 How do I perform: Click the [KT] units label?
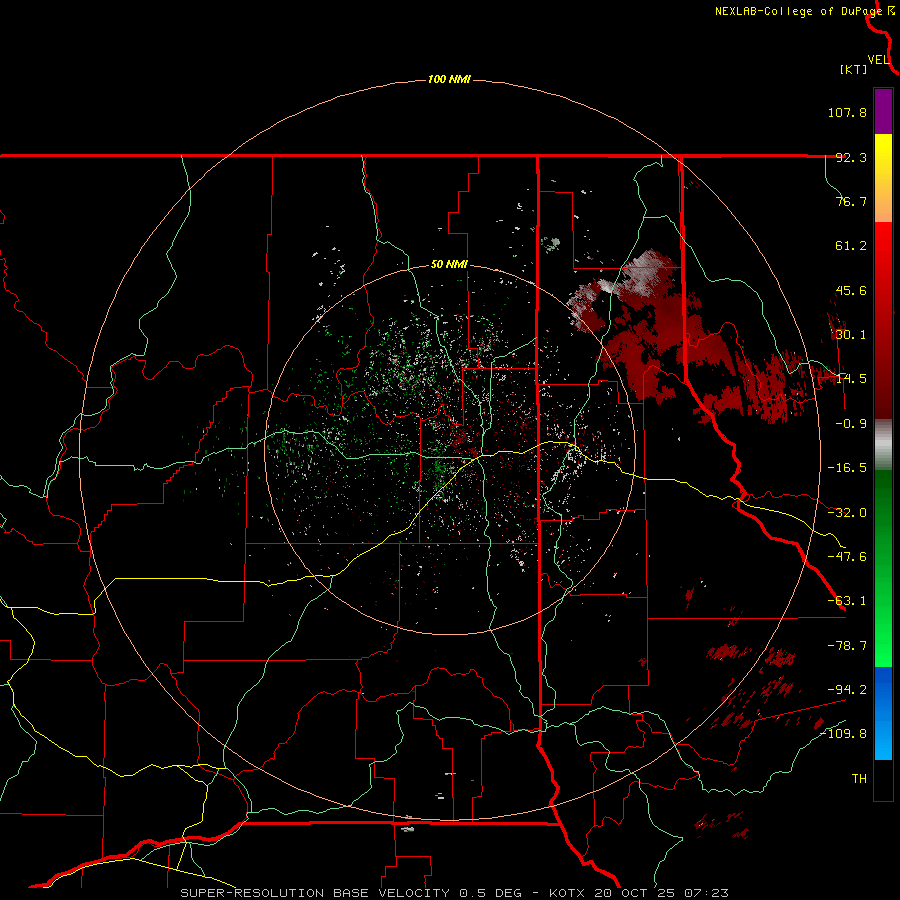[854, 69]
